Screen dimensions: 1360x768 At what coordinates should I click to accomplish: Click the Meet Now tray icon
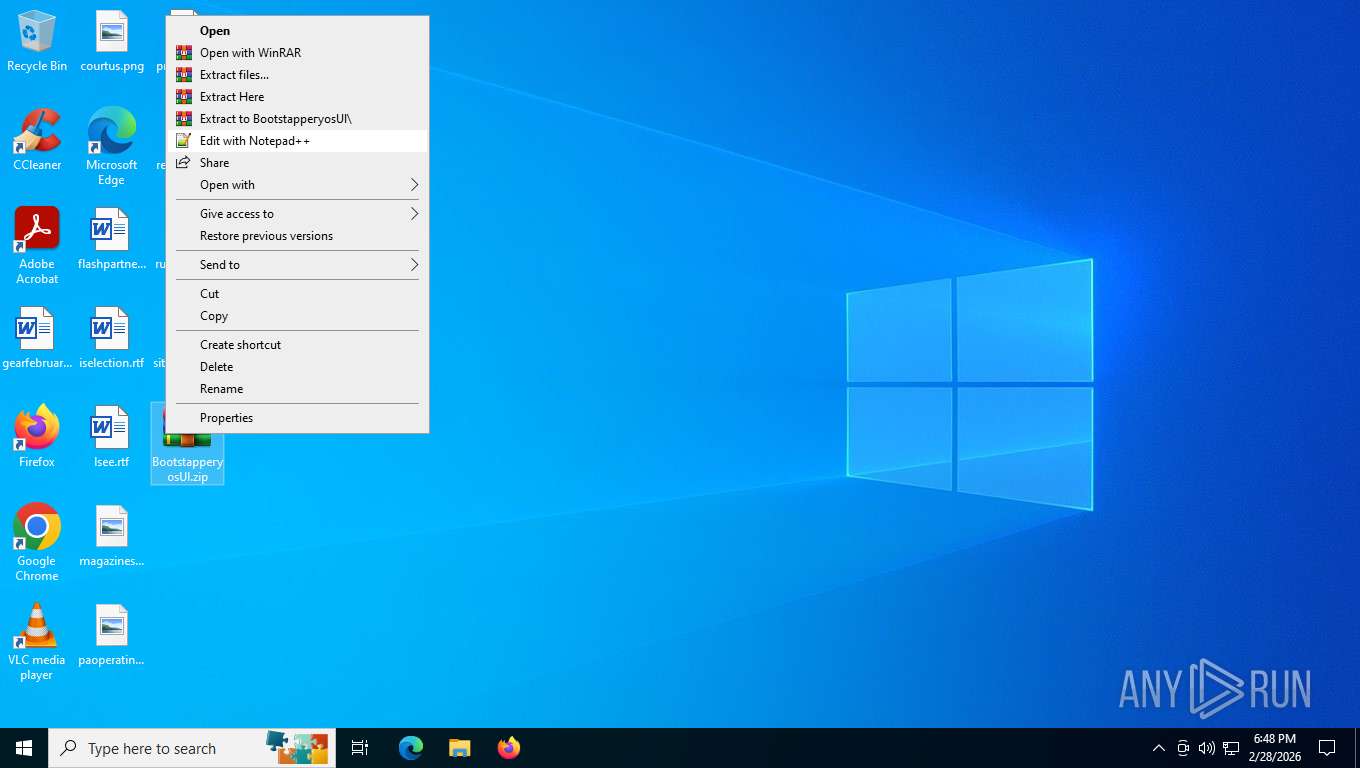tap(1183, 748)
